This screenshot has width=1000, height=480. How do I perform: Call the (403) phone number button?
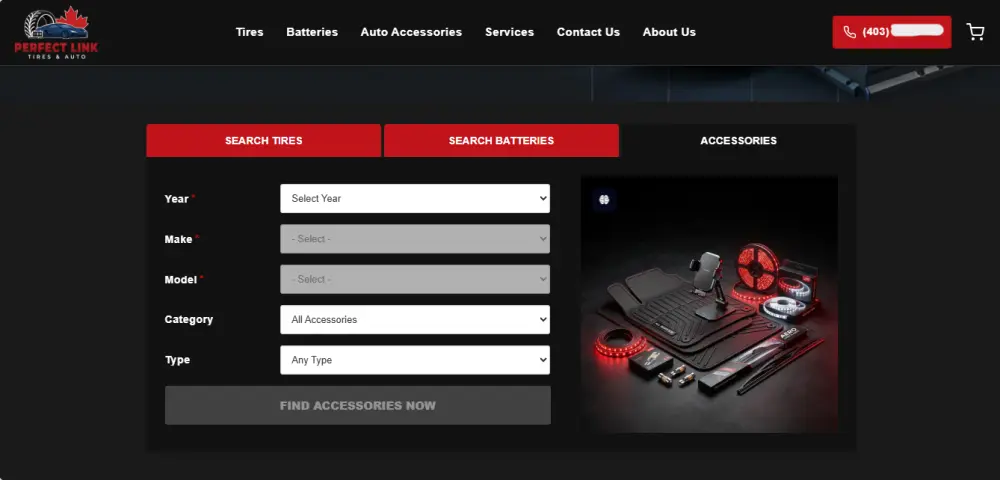pos(892,32)
